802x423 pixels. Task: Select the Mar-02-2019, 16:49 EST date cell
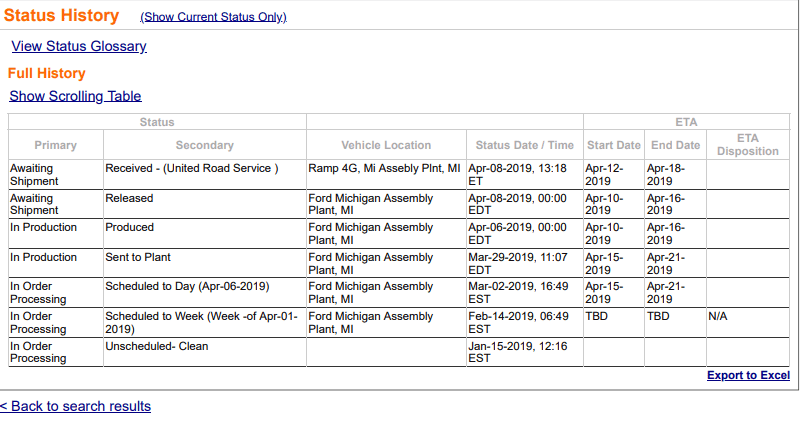tap(525, 293)
